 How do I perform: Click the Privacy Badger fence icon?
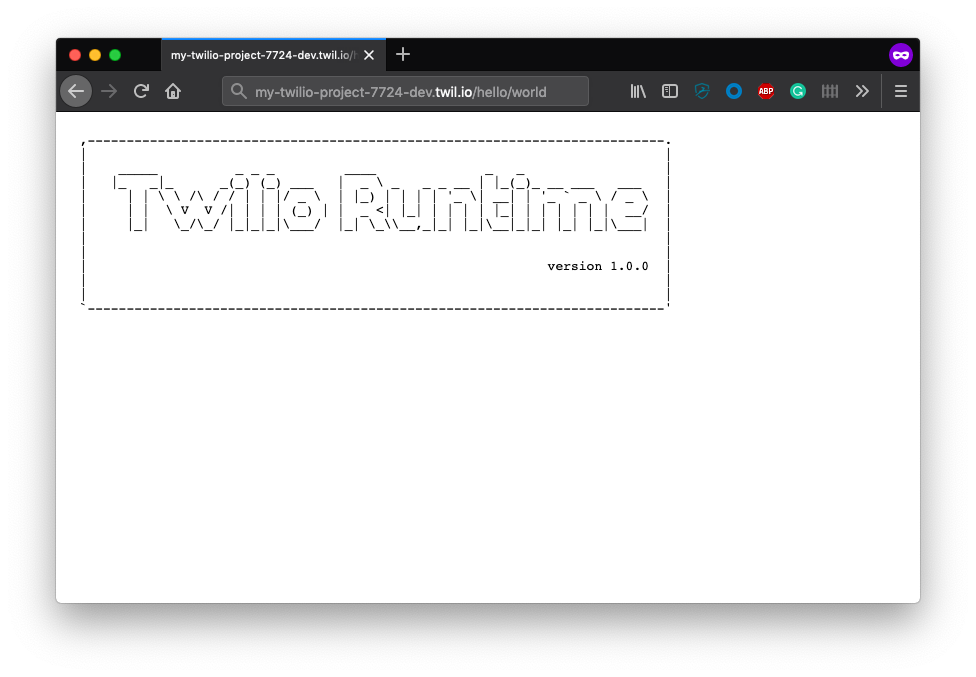coord(830,91)
